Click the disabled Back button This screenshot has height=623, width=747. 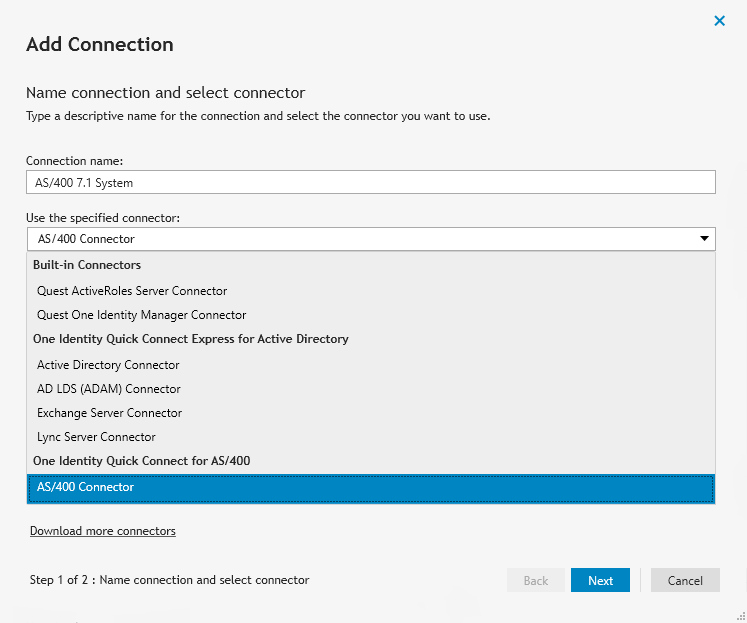point(536,580)
